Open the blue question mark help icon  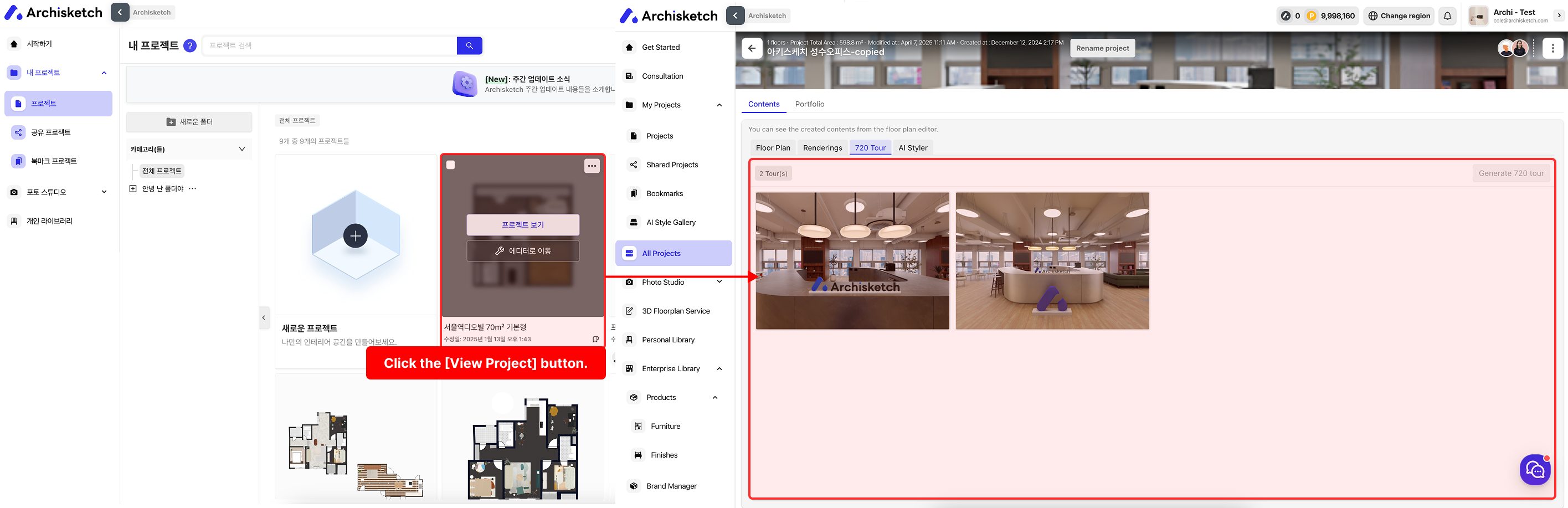click(x=190, y=45)
